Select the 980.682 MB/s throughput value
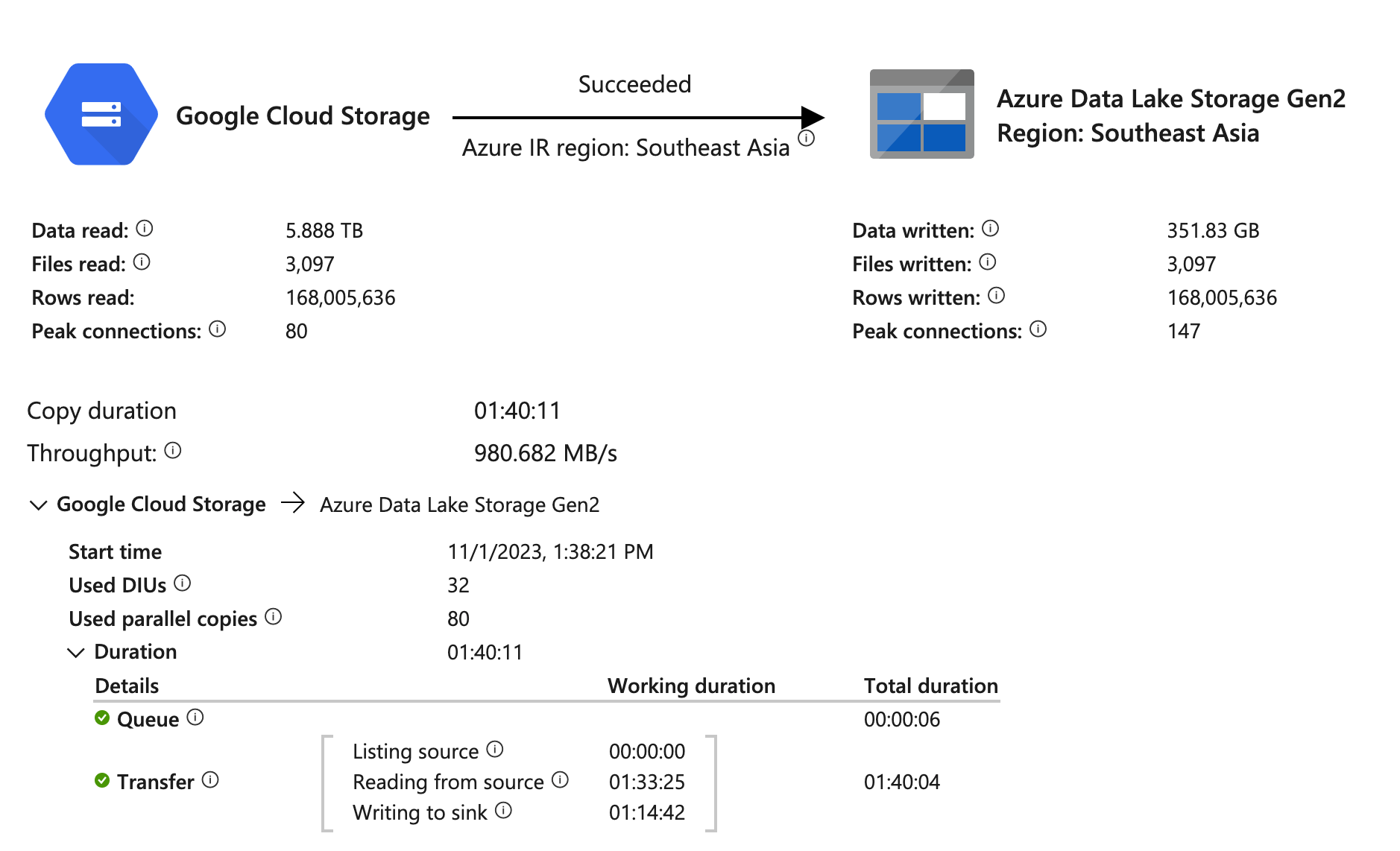1400x851 pixels. 546,454
